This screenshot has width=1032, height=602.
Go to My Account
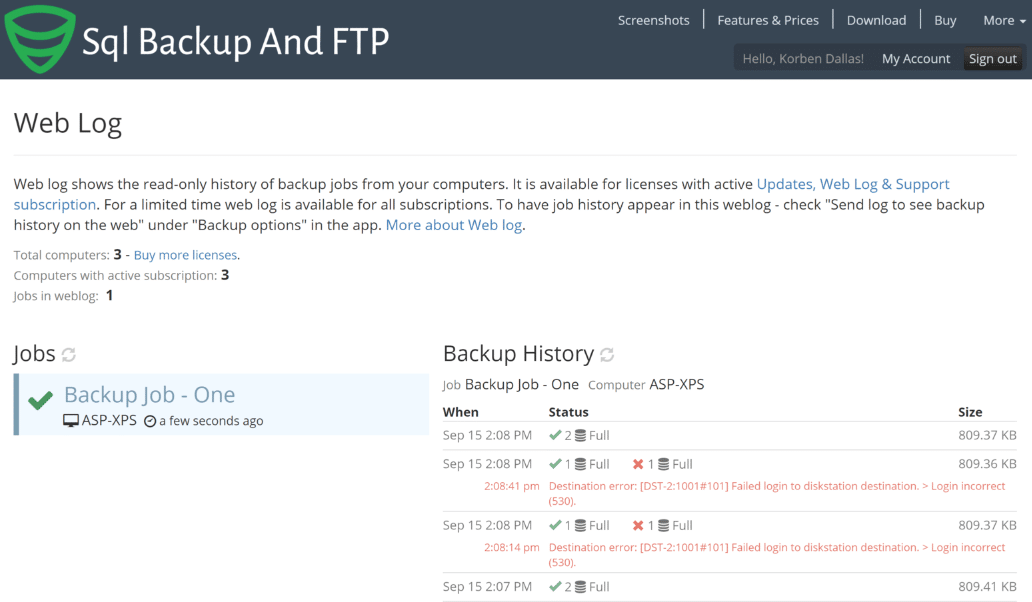coord(915,58)
